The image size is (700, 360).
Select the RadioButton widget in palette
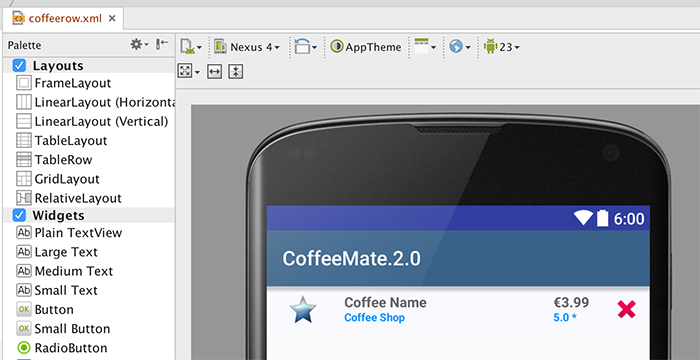point(62,347)
